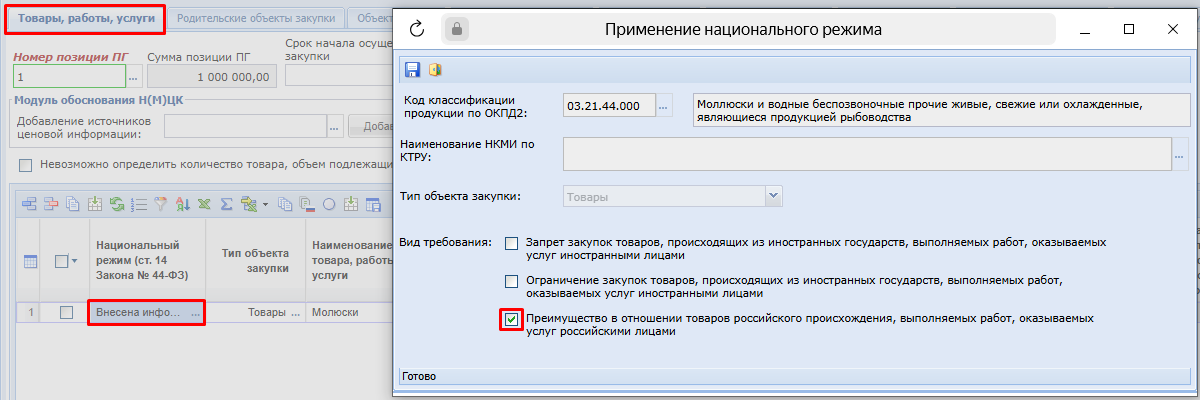Screen dimensions: 1200x400
Task: Click the green refresh arrows icon
Action: pos(117,204)
